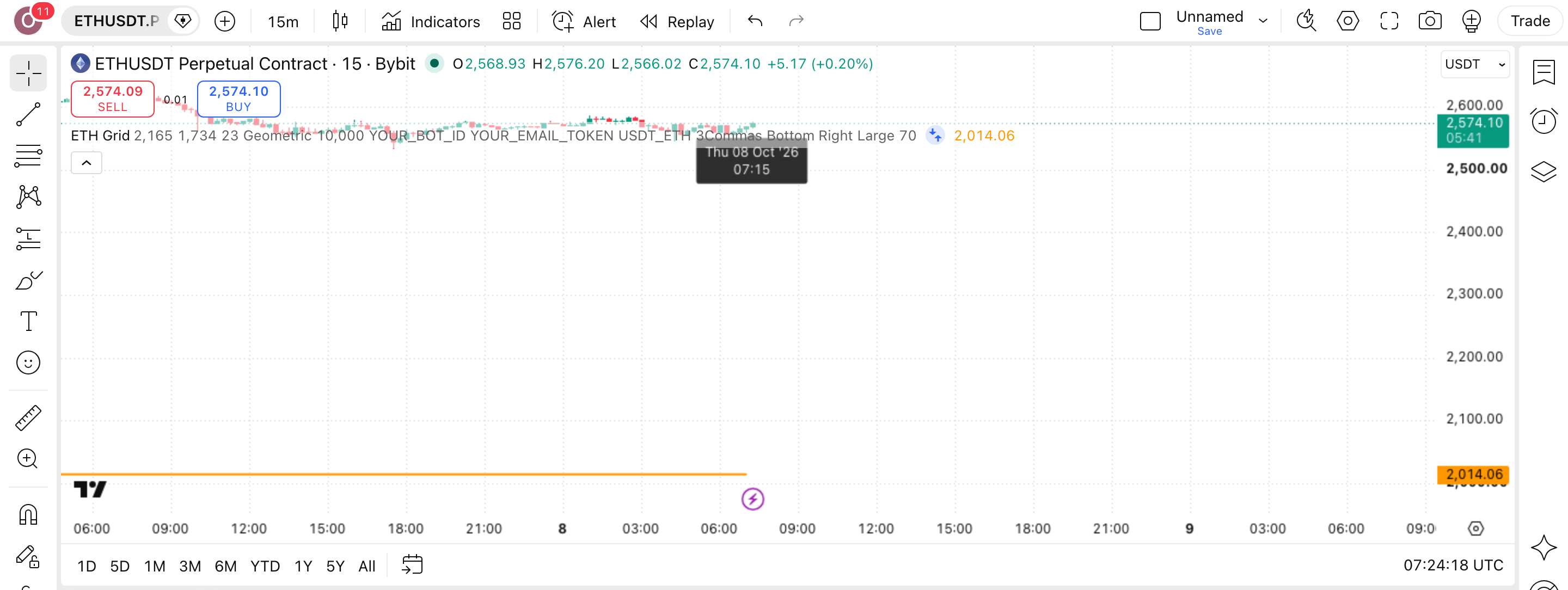Viewport: 1568px width, 590px height.
Task: Open price scale settings gear
Action: (x=1475, y=528)
